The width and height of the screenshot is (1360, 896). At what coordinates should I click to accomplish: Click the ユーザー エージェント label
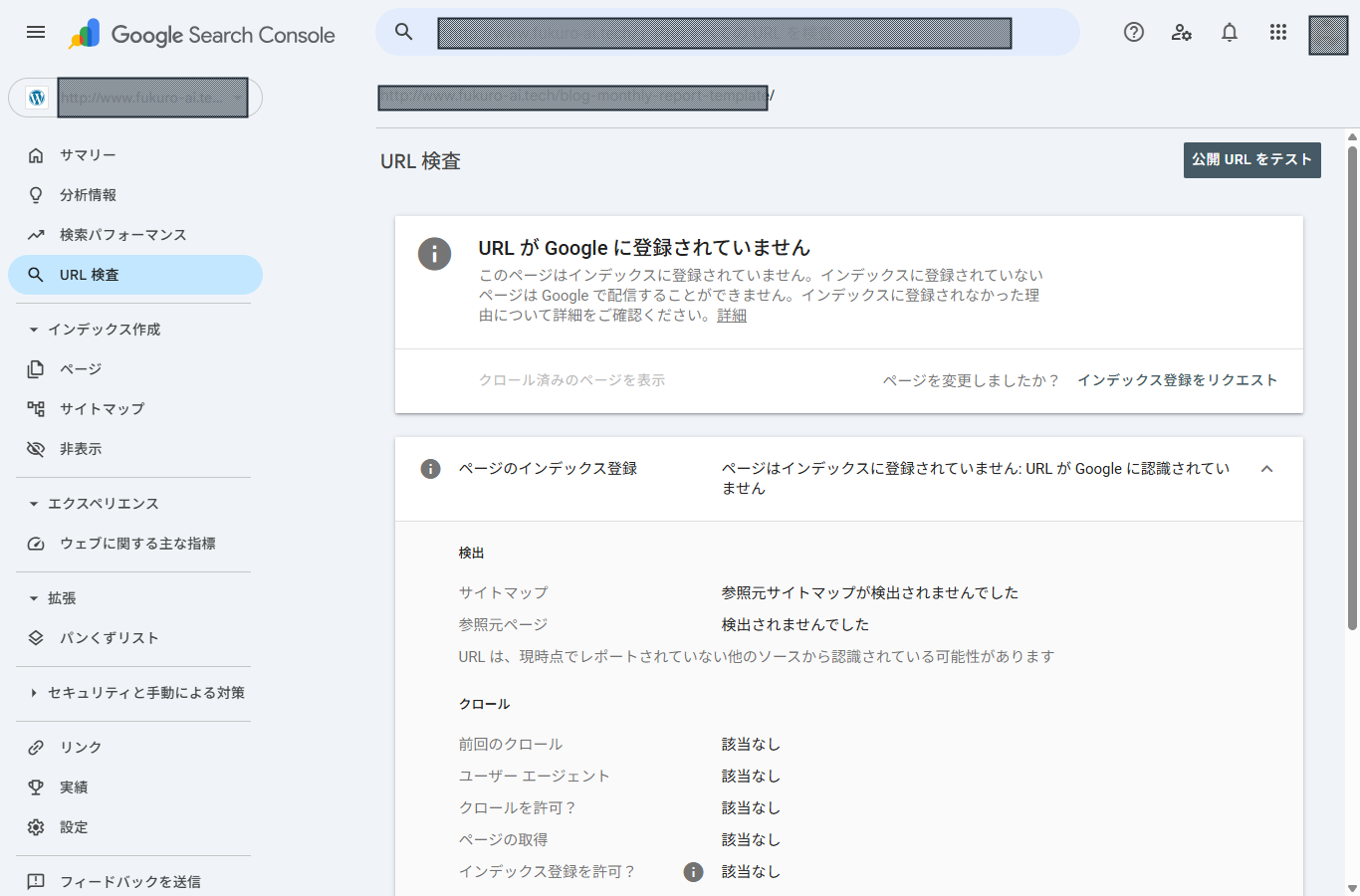click(x=535, y=777)
